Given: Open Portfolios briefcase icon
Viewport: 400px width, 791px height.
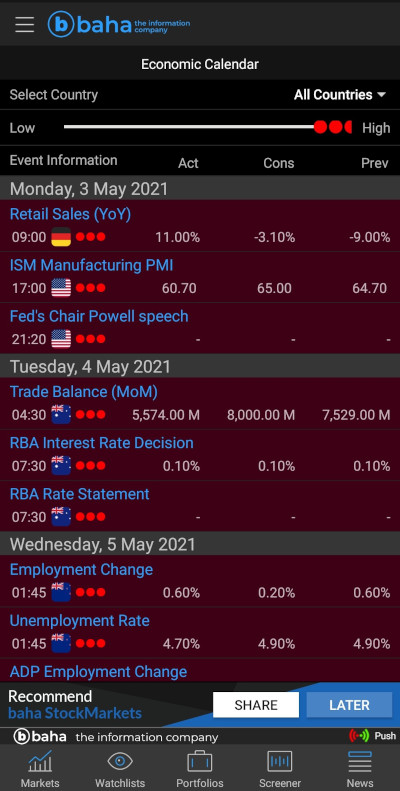Looking at the screenshot, I should pyautogui.click(x=200, y=761).
